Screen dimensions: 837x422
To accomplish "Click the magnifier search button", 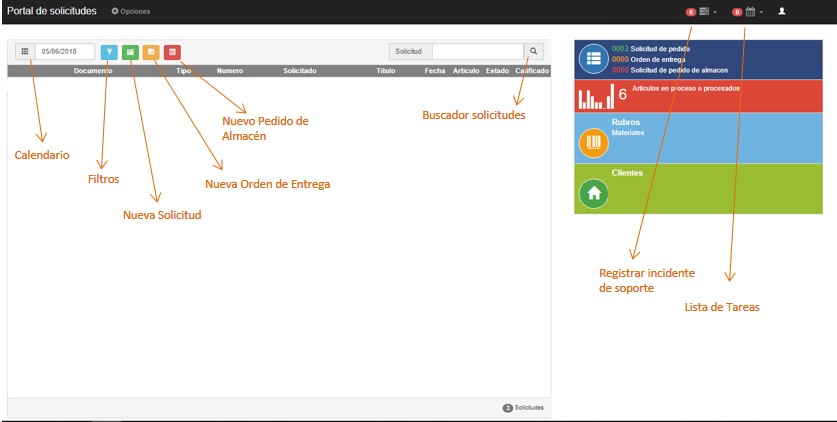I will (535, 51).
